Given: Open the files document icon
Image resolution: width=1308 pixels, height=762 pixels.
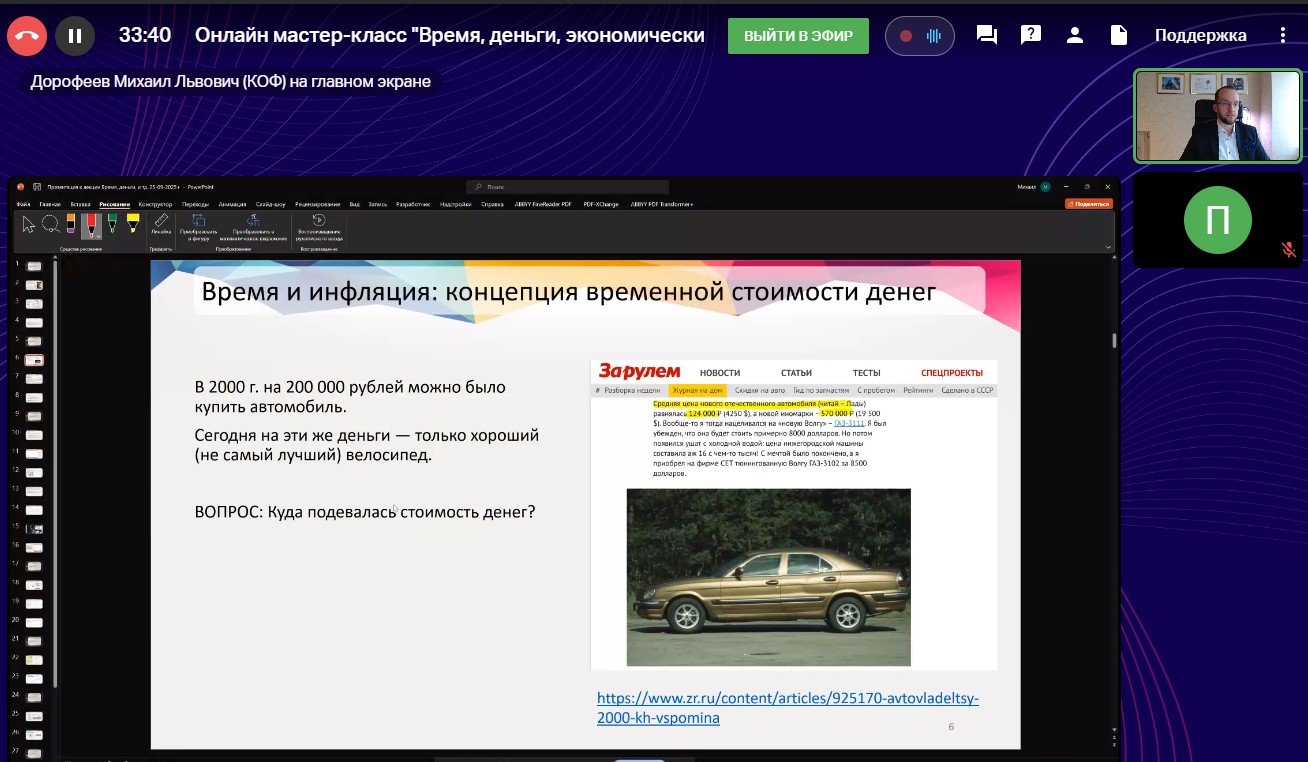Looking at the screenshot, I should tap(1119, 35).
